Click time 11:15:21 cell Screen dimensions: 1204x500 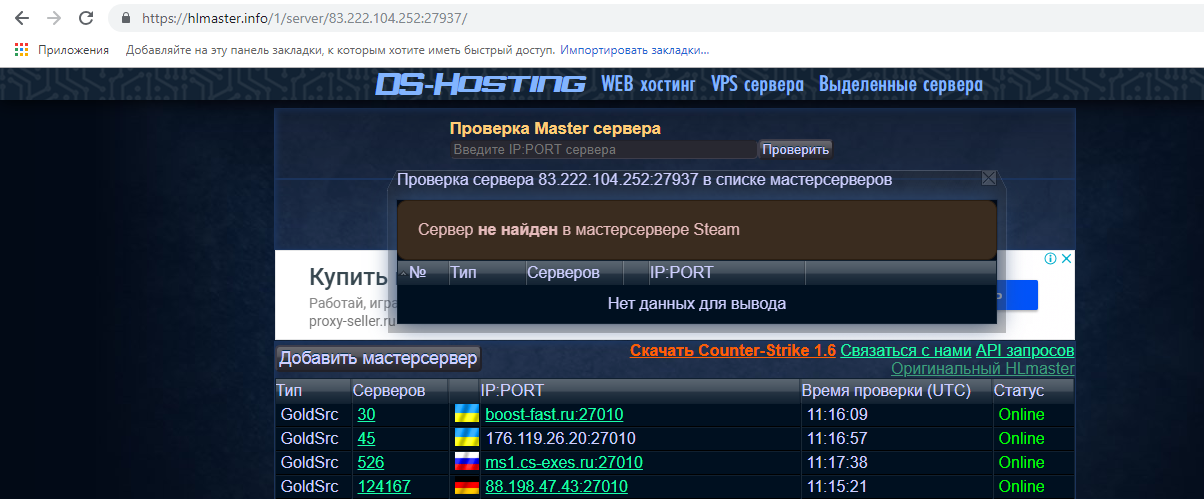837,486
